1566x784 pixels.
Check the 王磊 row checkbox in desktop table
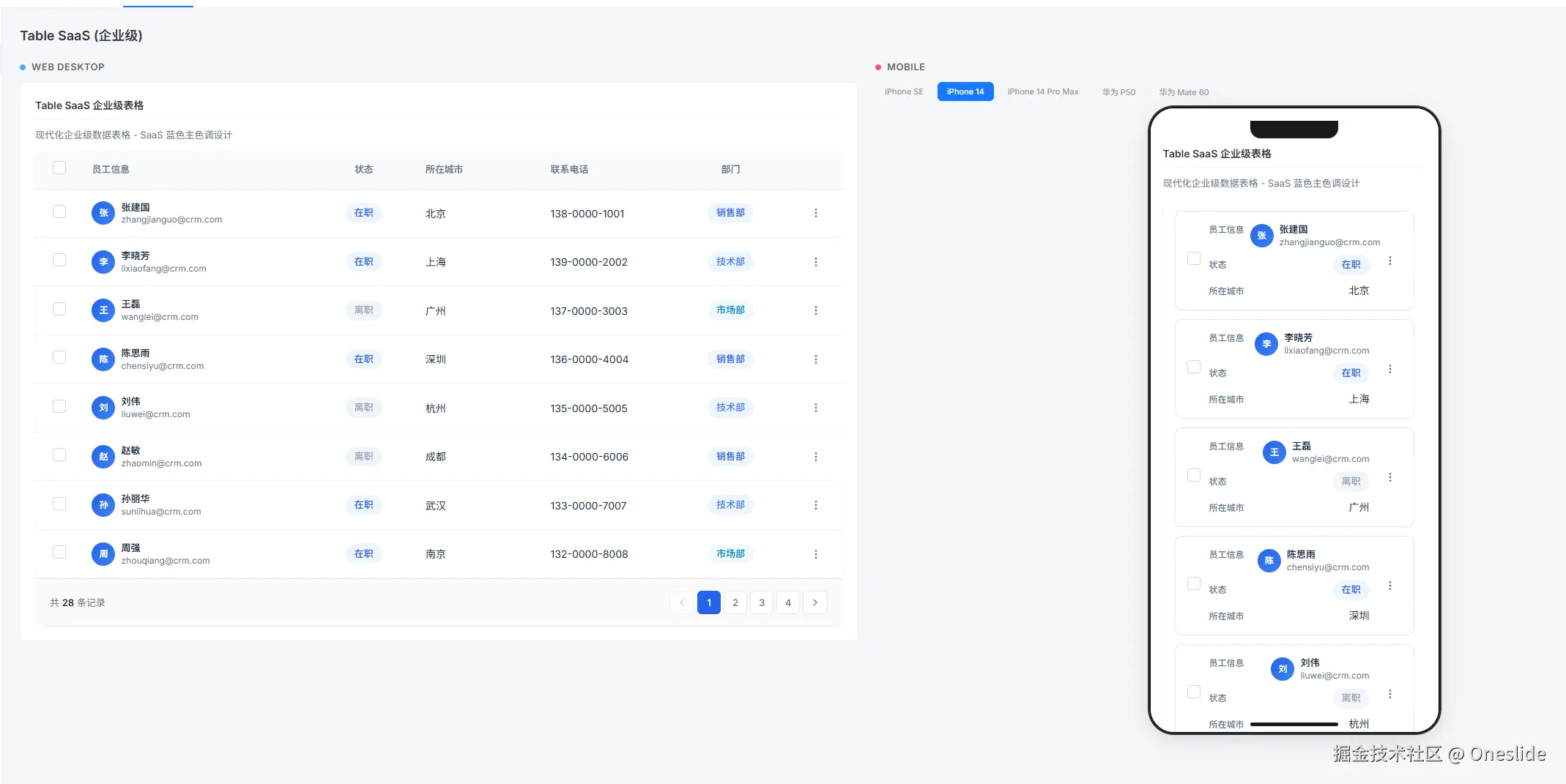[x=59, y=309]
